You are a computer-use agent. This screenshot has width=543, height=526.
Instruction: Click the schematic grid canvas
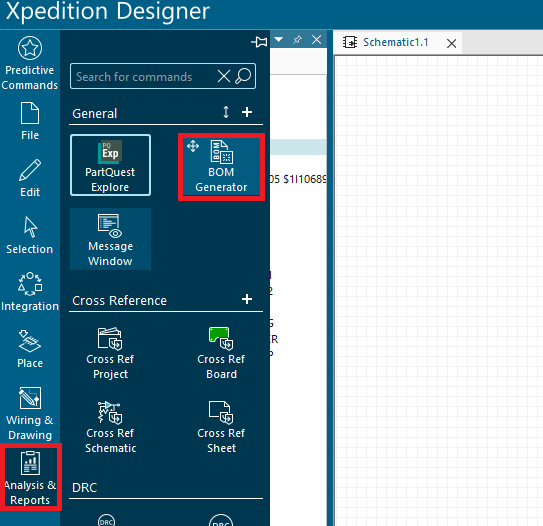[438, 291]
